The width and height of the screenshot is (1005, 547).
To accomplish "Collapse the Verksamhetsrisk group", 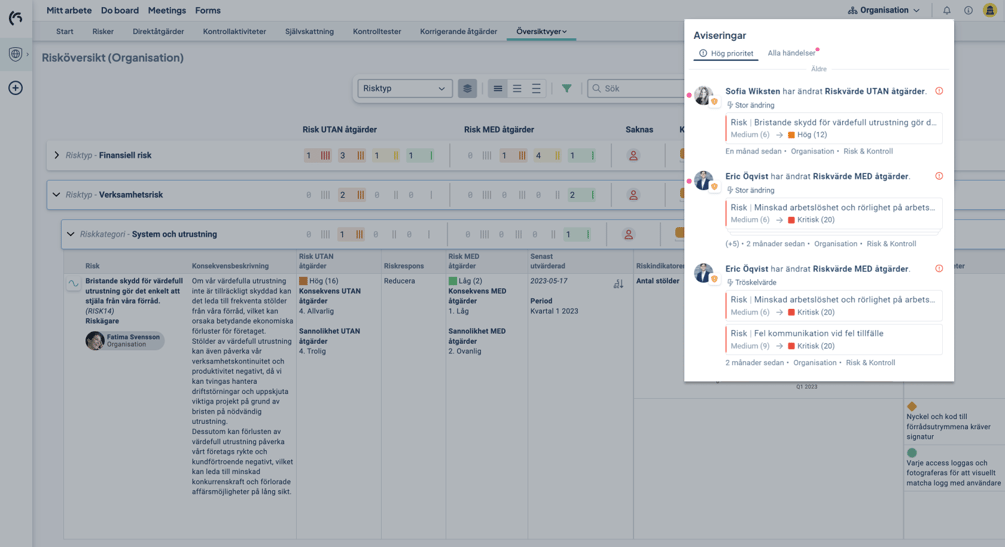I will 57,195.
